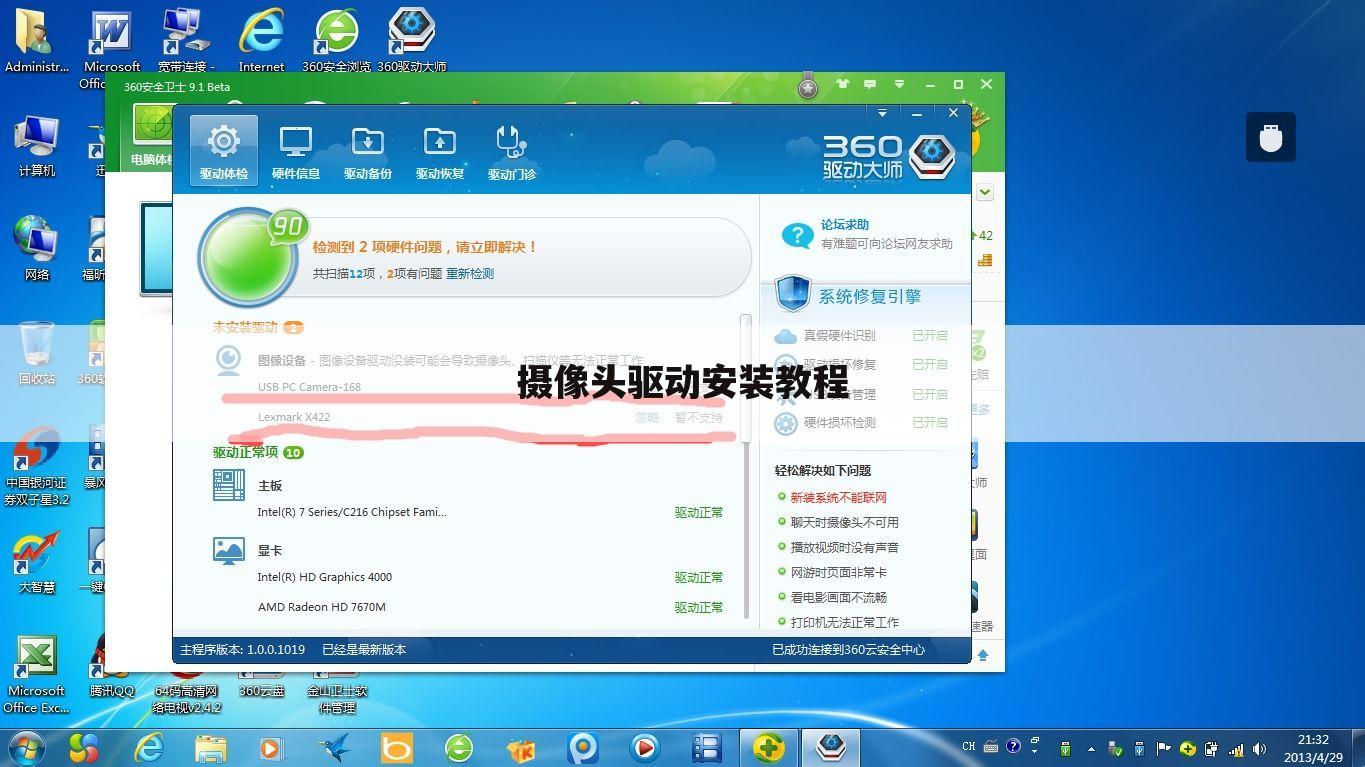Select the 网络 desktop icon
The height and width of the screenshot is (767, 1365).
click(x=37, y=248)
